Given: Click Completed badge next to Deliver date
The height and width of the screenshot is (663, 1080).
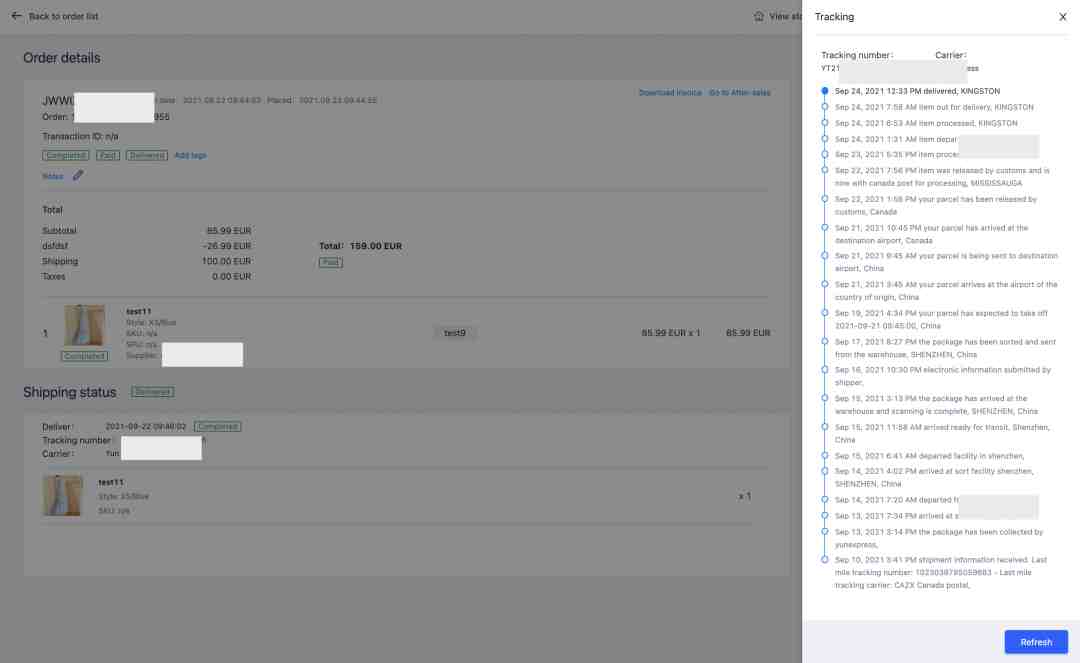Looking at the screenshot, I should pos(217,426).
